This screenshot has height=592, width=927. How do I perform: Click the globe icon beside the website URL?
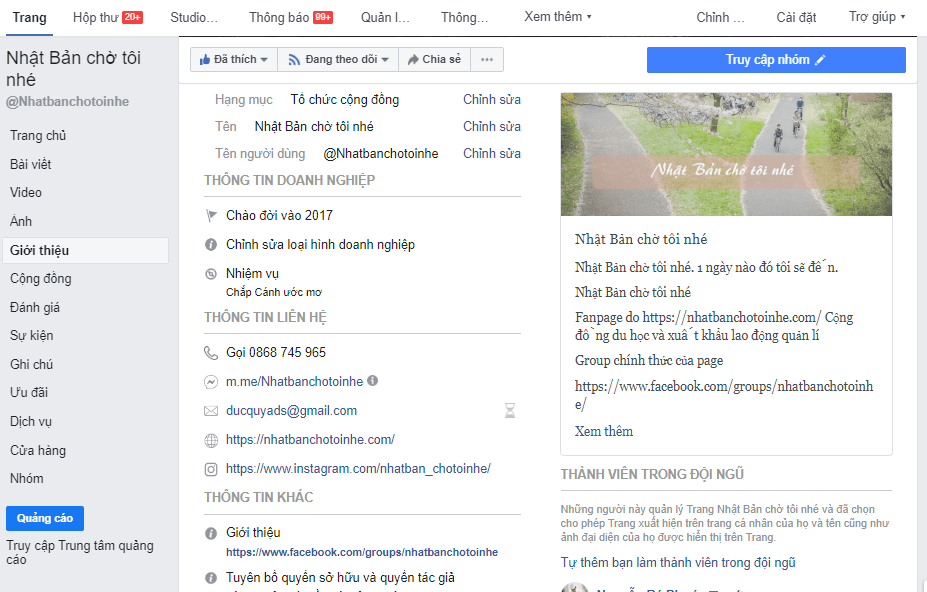point(211,440)
